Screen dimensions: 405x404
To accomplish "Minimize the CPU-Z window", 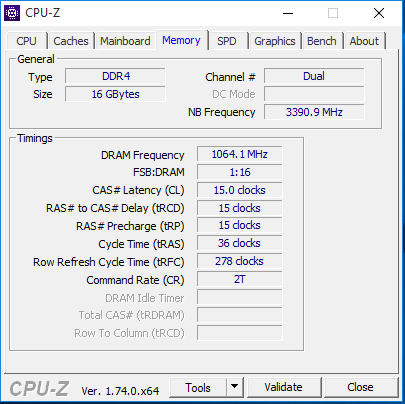I will pyautogui.click(x=288, y=13).
